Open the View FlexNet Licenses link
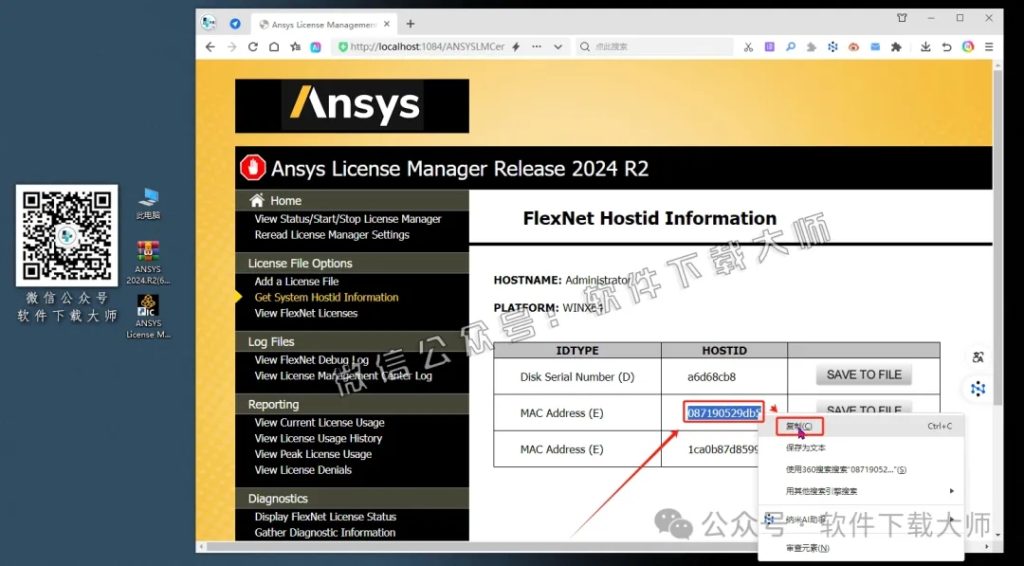This screenshot has height=566, width=1024. 306,313
